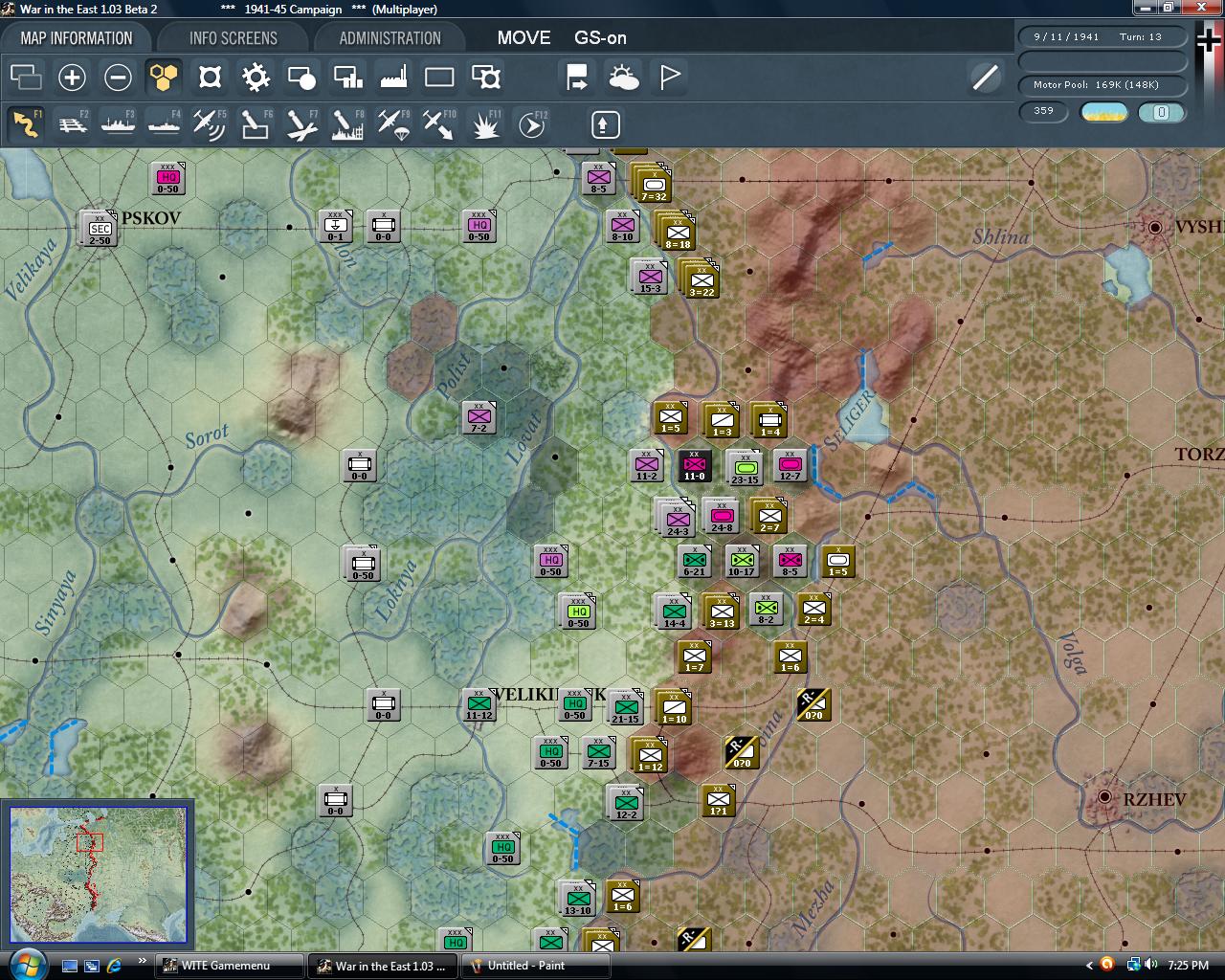Switch to Untitled - Paint taskbar window

(x=536, y=966)
